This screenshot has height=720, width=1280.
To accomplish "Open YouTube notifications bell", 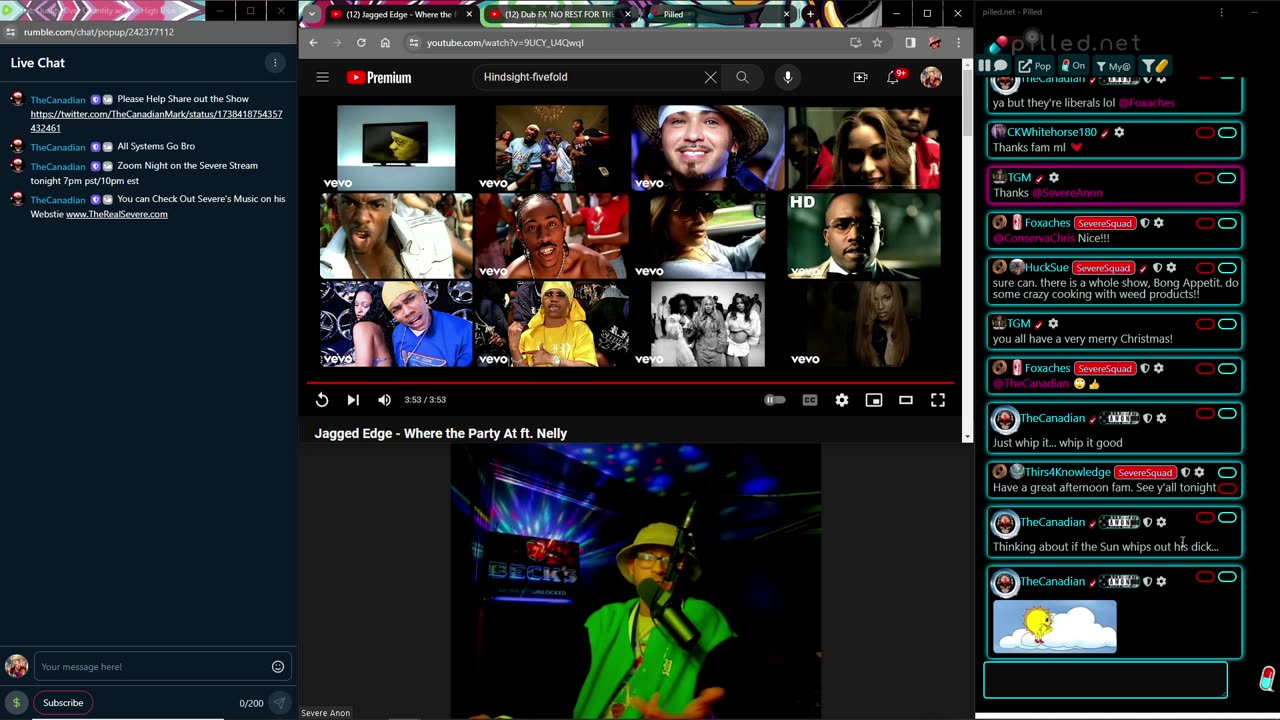I will 895,77.
